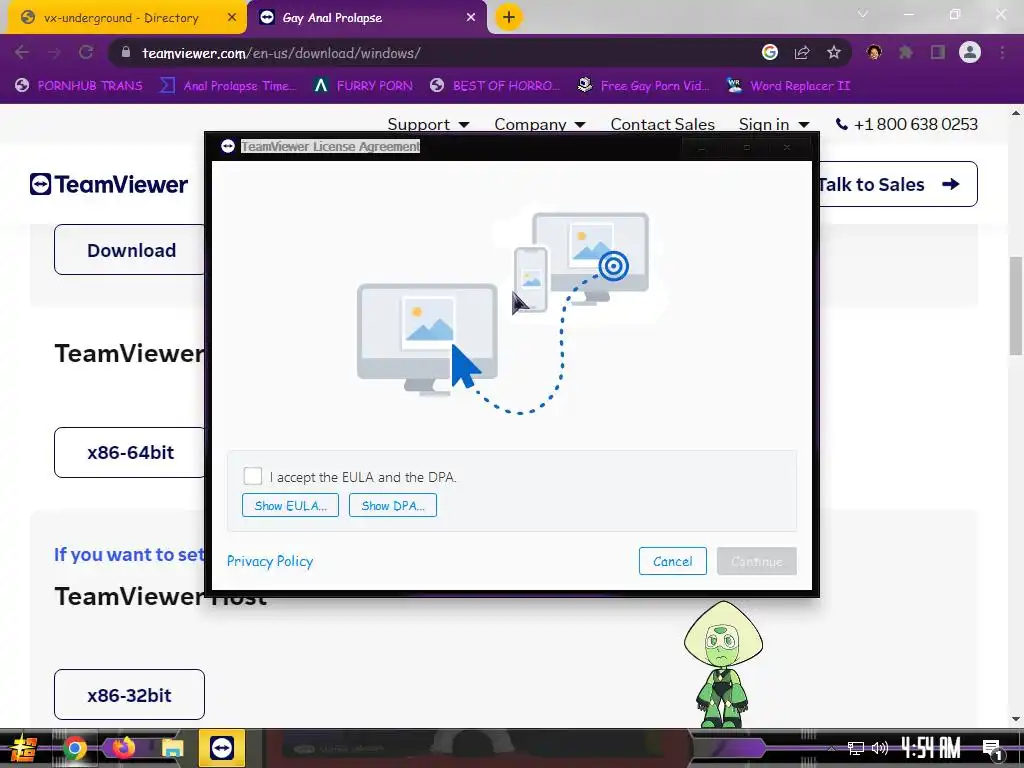Open File Explorer from the taskbar

pos(173,748)
